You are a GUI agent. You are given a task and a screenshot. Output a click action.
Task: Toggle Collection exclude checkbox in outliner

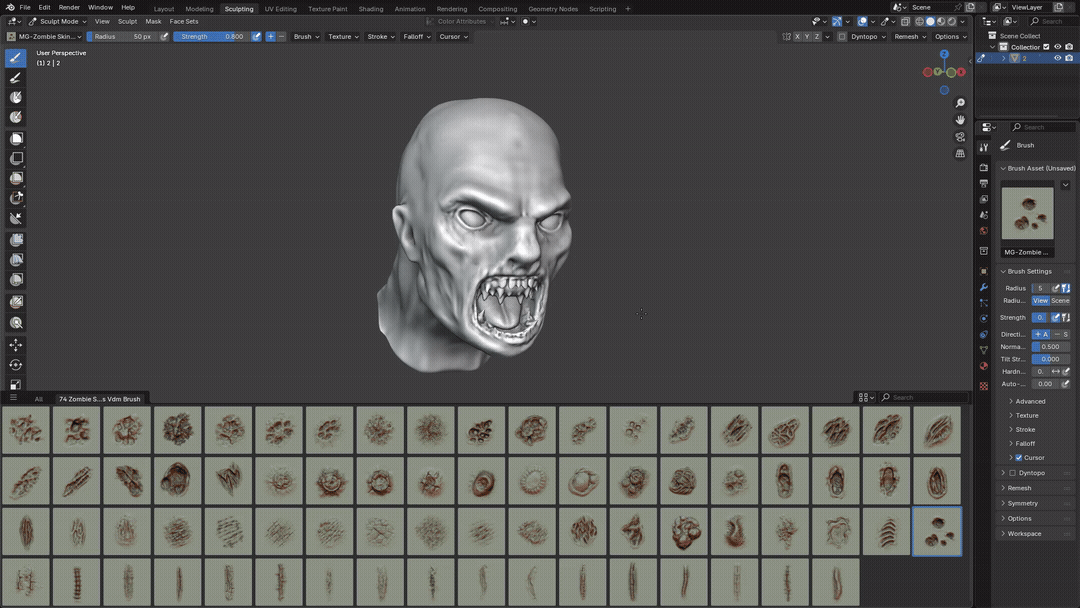pos(1046,47)
